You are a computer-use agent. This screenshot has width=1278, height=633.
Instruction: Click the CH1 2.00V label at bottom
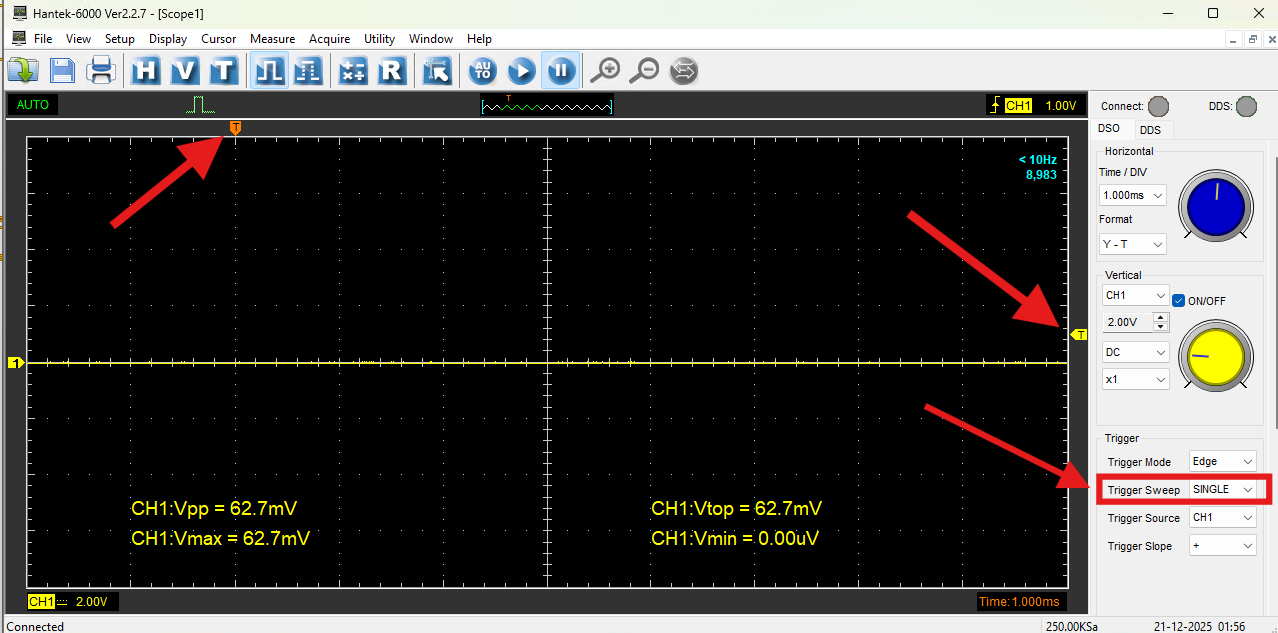pyautogui.click(x=72, y=601)
